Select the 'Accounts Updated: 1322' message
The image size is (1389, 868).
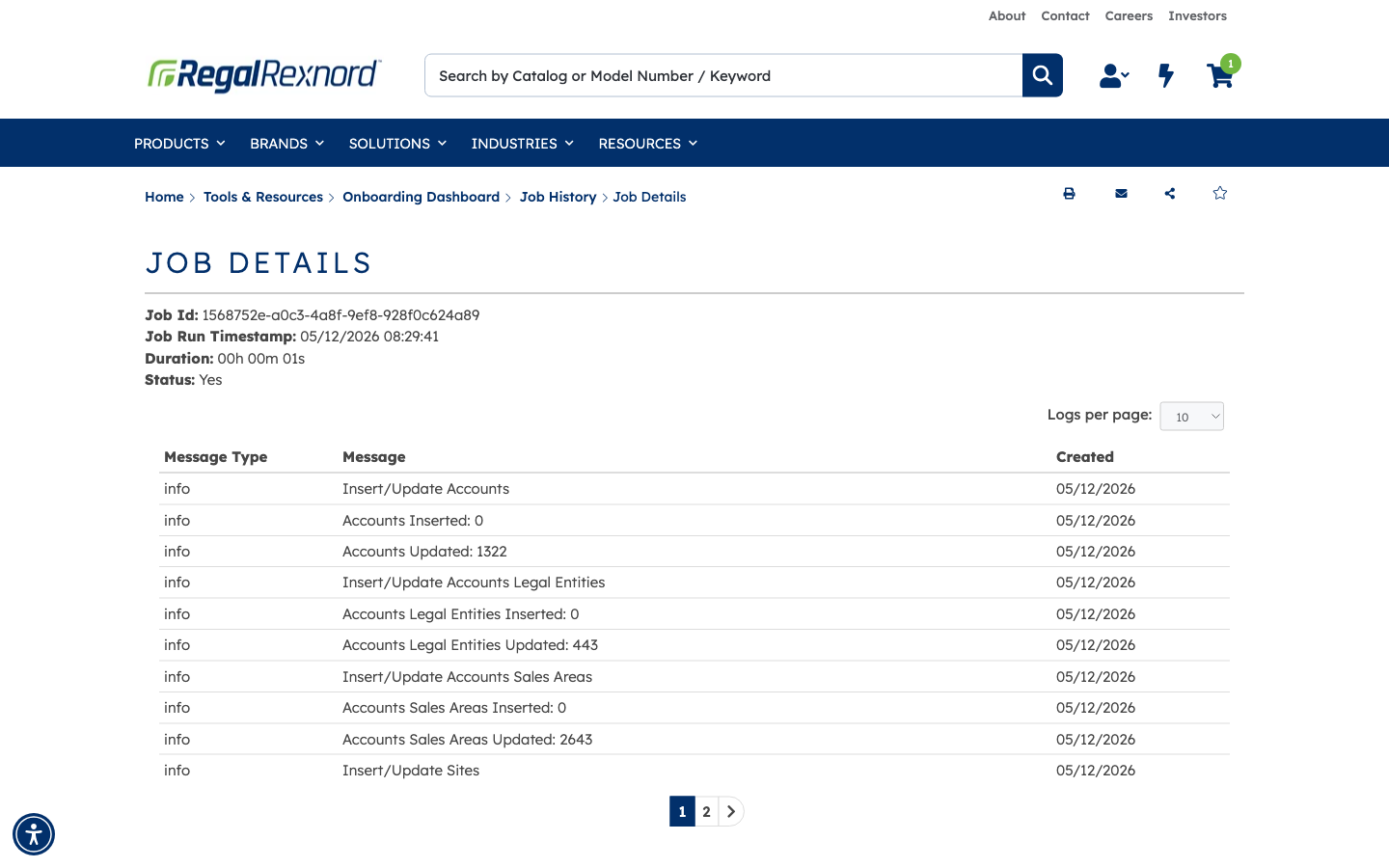click(424, 552)
